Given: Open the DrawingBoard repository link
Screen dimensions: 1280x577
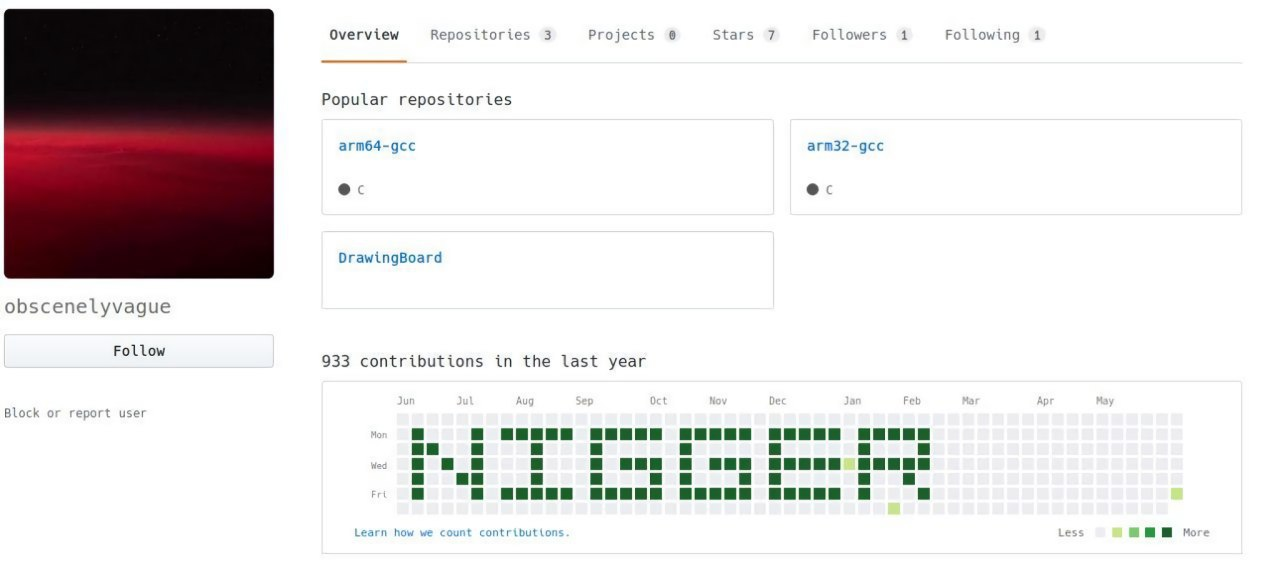Looking at the screenshot, I should [390, 258].
